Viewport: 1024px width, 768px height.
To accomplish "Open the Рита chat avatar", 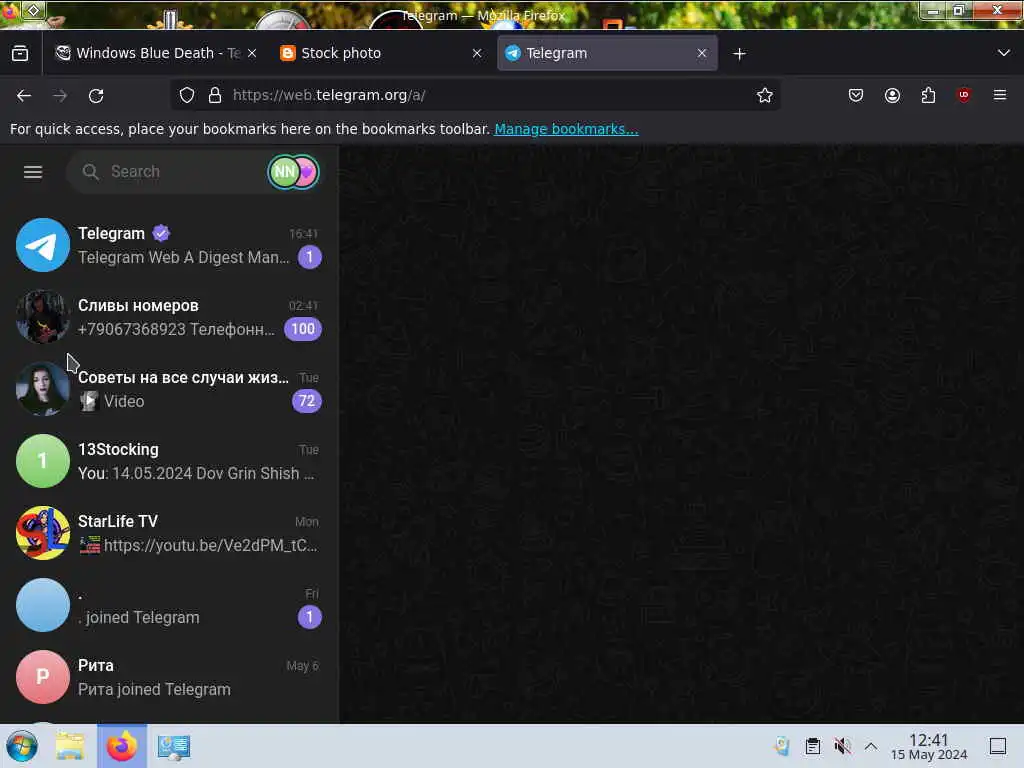I will (42, 677).
